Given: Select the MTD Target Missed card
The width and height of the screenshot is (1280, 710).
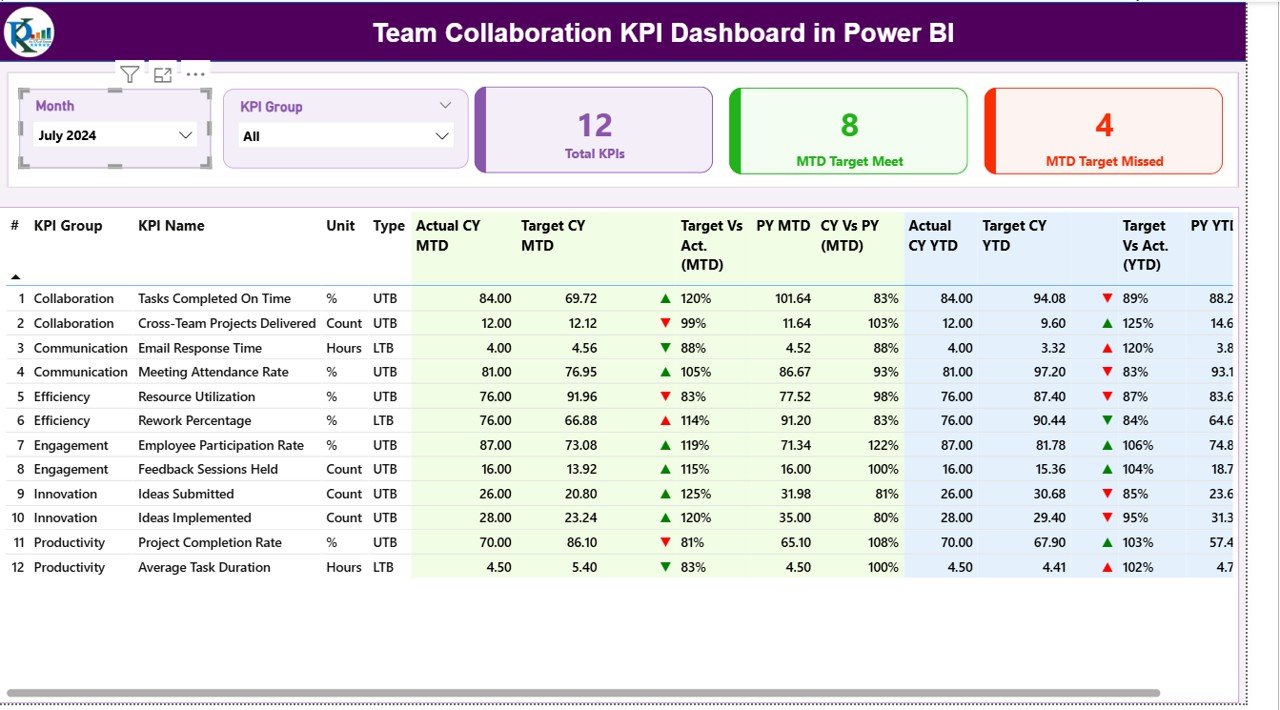Looking at the screenshot, I should pos(1104,131).
